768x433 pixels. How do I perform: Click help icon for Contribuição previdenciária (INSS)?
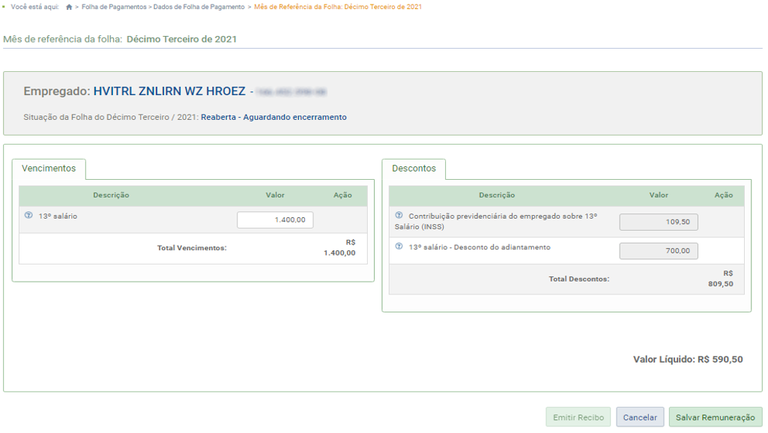399,215
